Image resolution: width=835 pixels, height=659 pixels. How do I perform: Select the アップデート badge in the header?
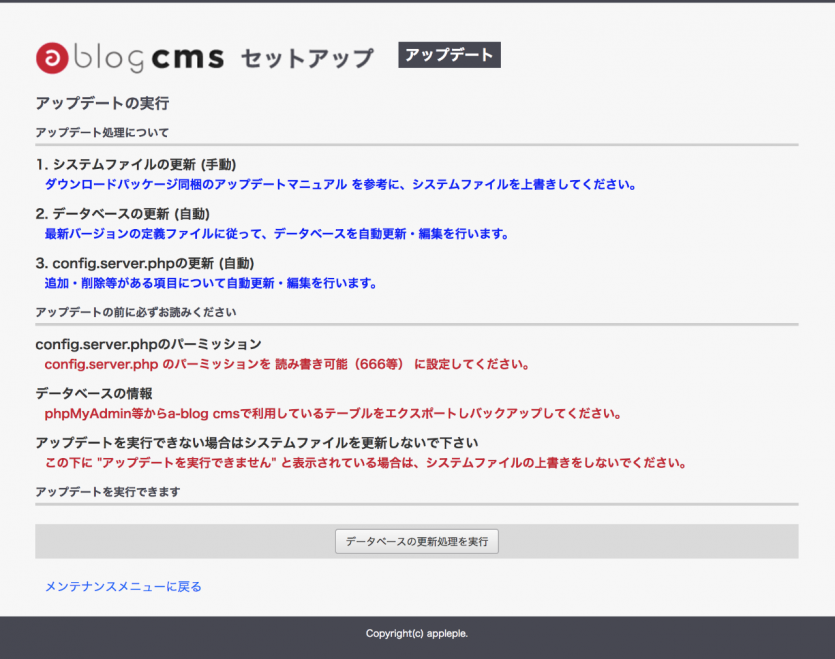pyautogui.click(x=449, y=55)
